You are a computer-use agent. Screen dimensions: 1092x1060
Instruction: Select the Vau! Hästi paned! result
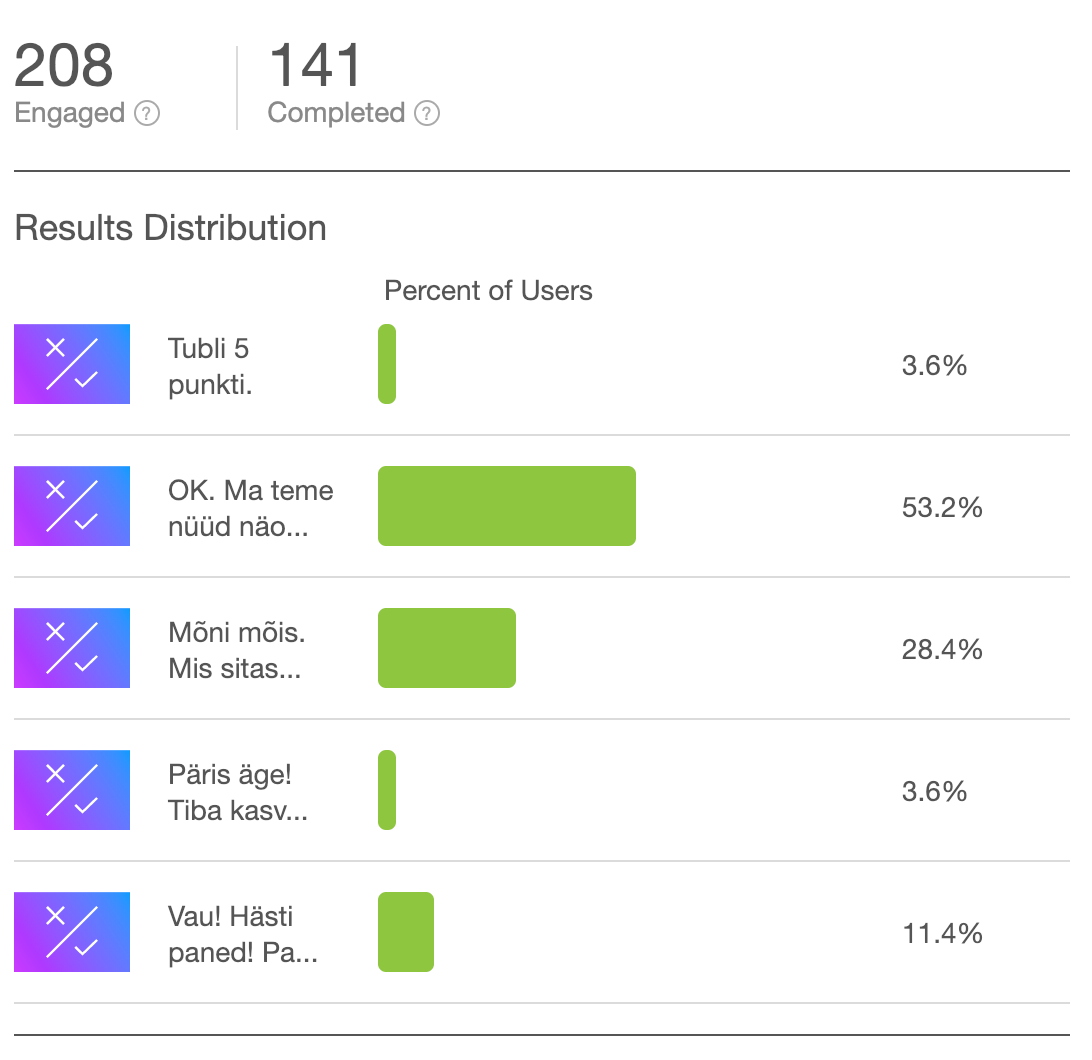pos(242,934)
